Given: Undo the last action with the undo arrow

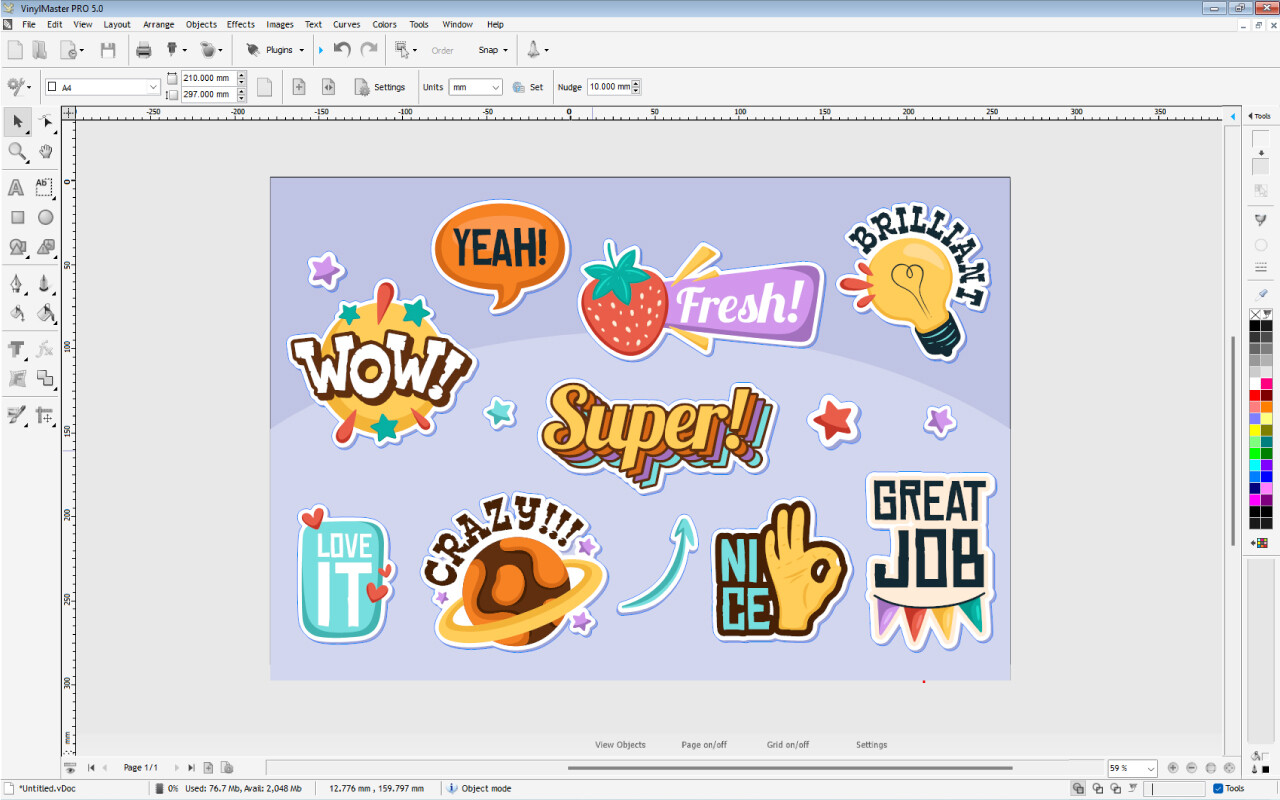Looking at the screenshot, I should (x=340, y=49).
